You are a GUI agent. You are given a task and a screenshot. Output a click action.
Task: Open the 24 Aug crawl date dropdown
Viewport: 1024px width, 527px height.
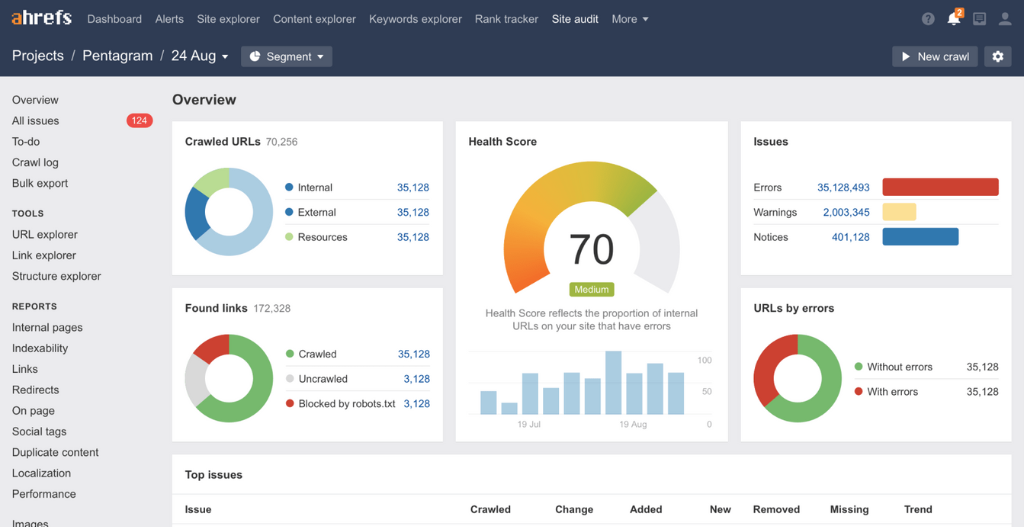pos(200,56)
